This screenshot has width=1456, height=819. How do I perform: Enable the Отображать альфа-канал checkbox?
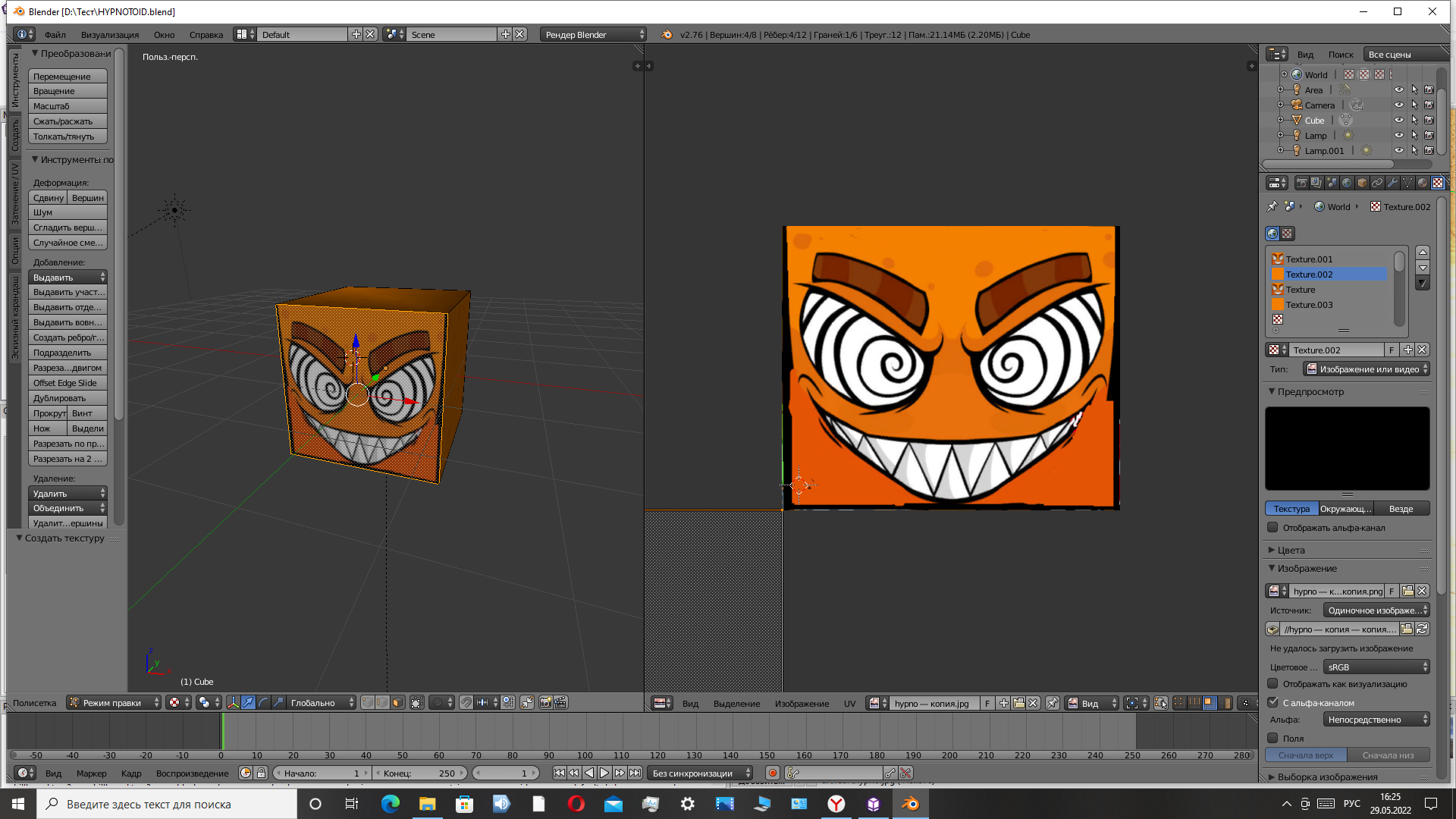pos(1273,528)
